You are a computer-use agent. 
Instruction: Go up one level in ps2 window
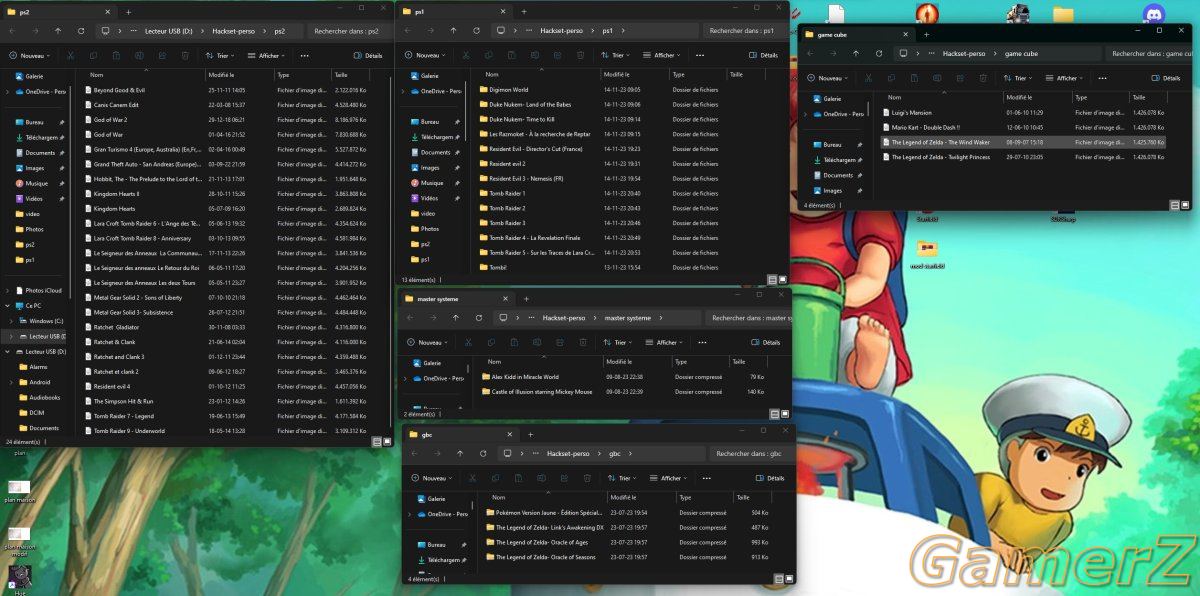tap(58, 31)
